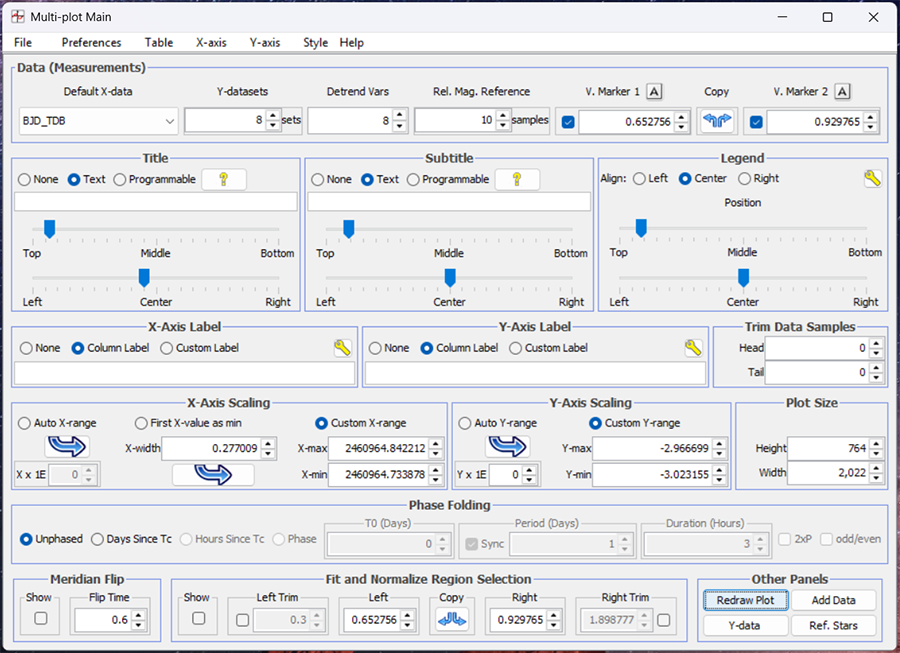Screen dimensions: 900x653
Task: Click the V. Marker 1 'A' icon button
Action: coord(654,92)
